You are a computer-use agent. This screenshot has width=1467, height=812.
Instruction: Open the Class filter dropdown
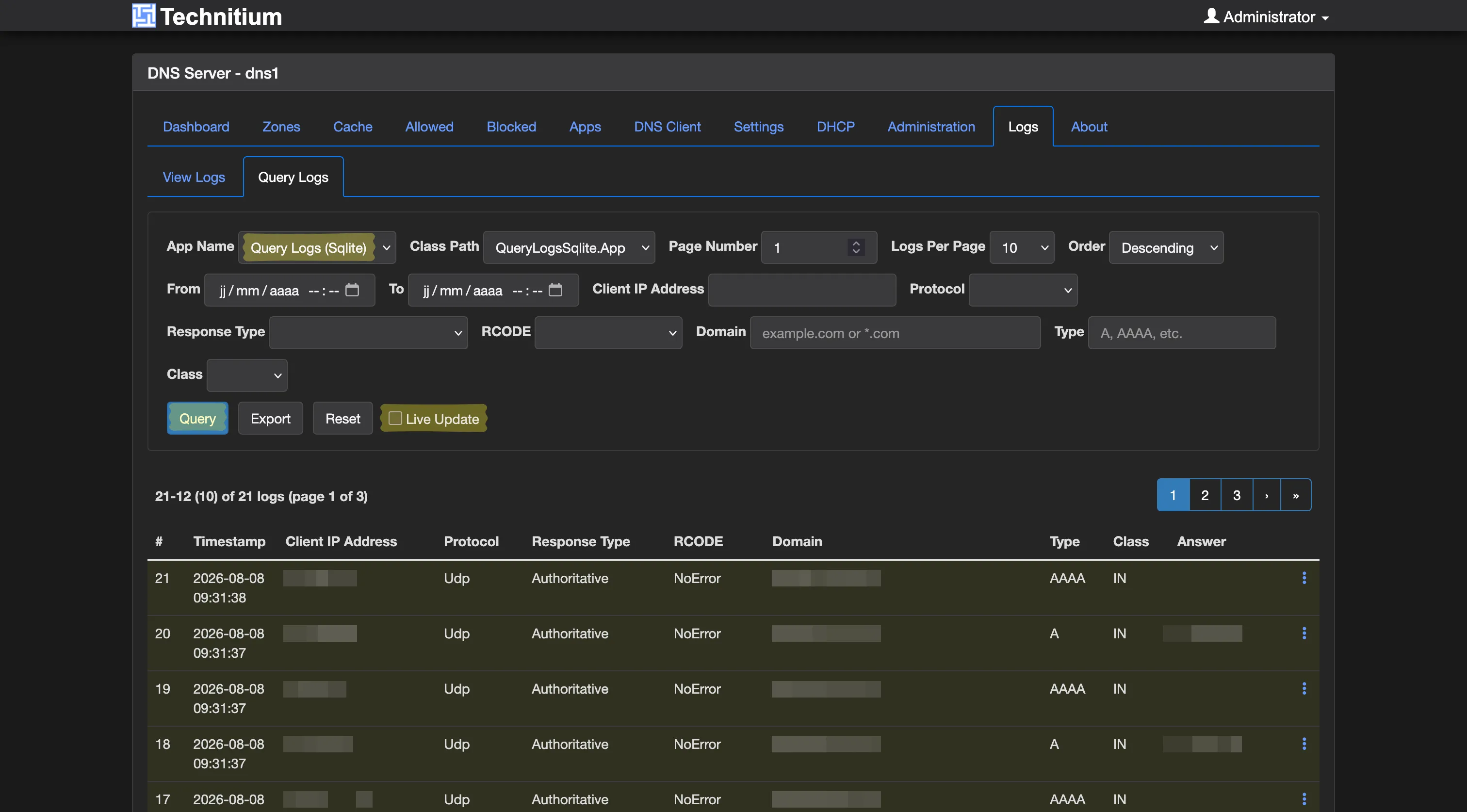(x=246, y=375)
